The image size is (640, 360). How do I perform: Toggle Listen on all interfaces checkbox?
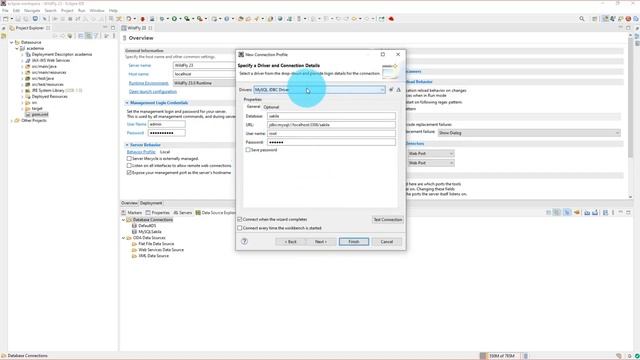pos(129,166)
